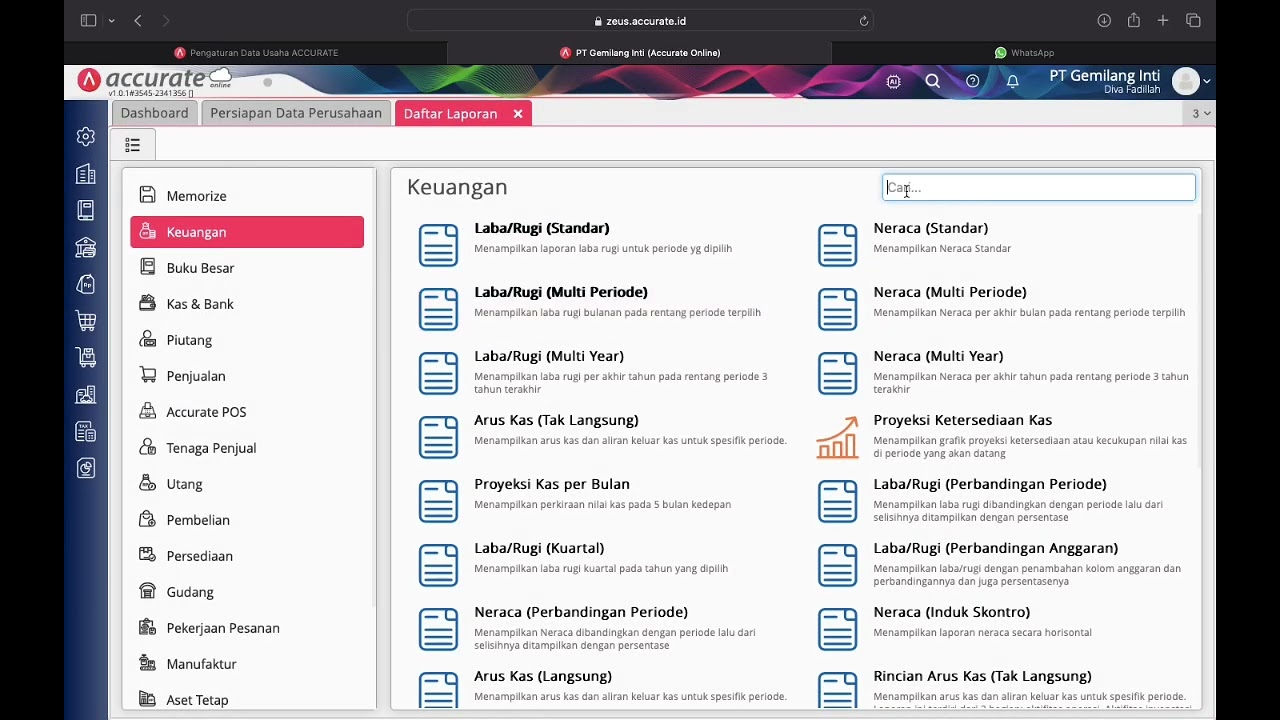
Task: Open the Tenaga Penjual category
Action: pos(247,448)
